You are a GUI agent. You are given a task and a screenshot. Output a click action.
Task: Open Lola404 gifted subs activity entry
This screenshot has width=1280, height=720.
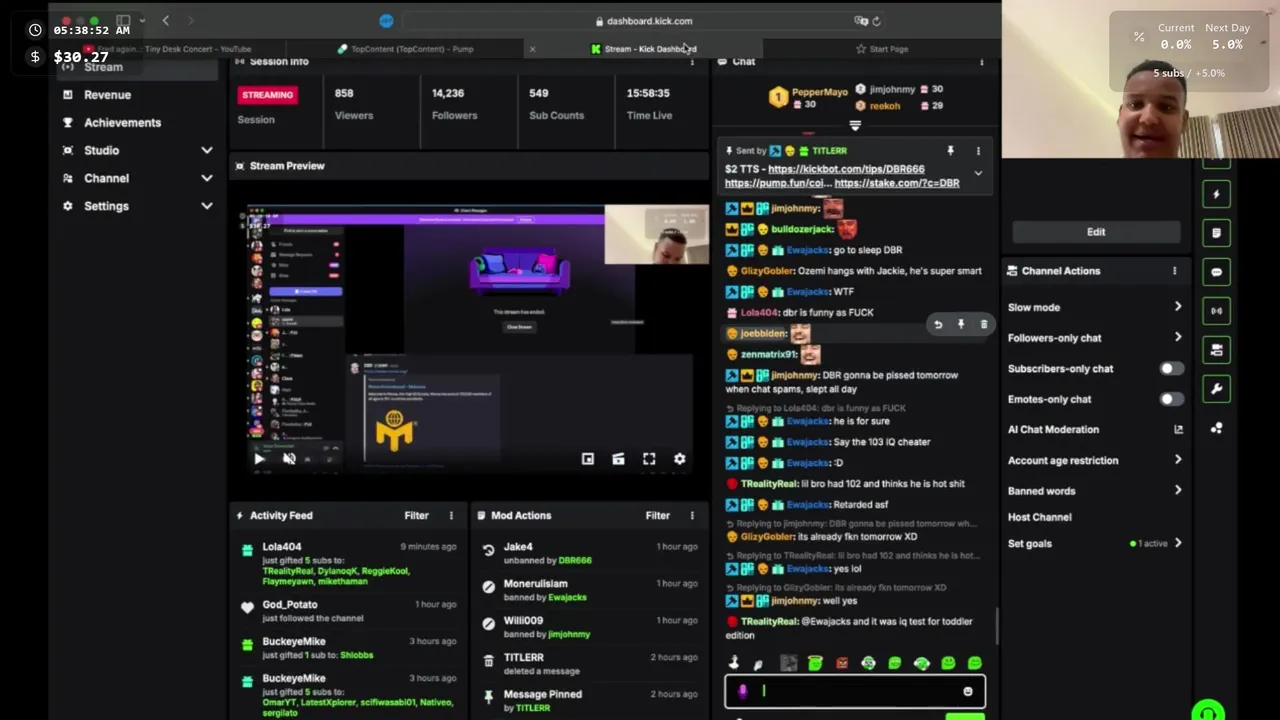point(346,565)
